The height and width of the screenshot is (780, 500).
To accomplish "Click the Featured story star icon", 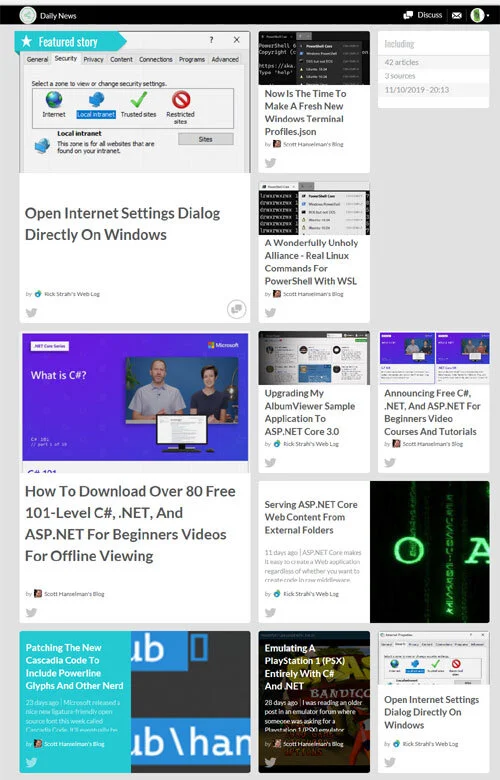I will coord(27,42).
